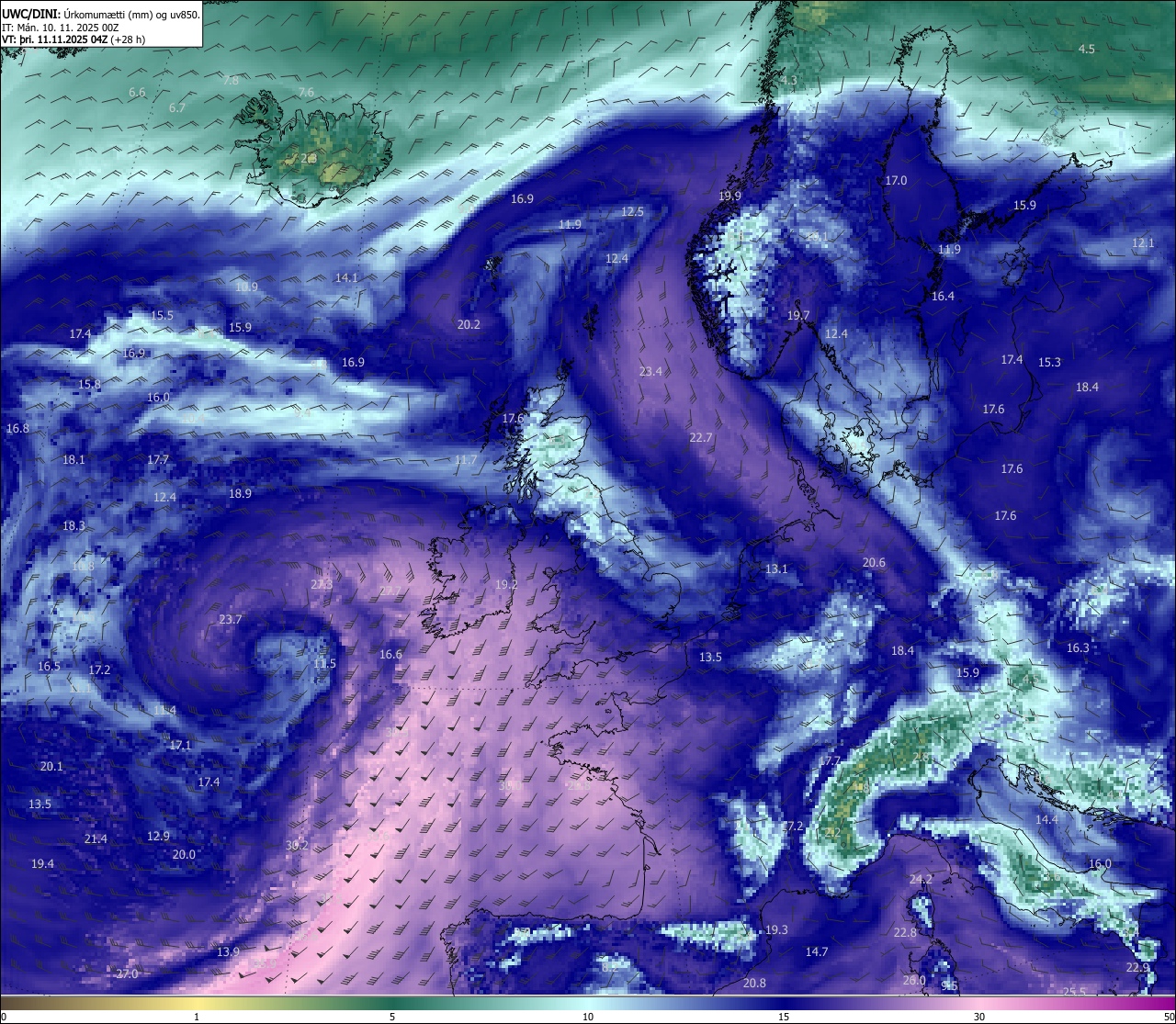Viewport: 1176px width, 1024px height.
Task: Click the colour scale tick label 30
Action: (x=979, y=1017)
